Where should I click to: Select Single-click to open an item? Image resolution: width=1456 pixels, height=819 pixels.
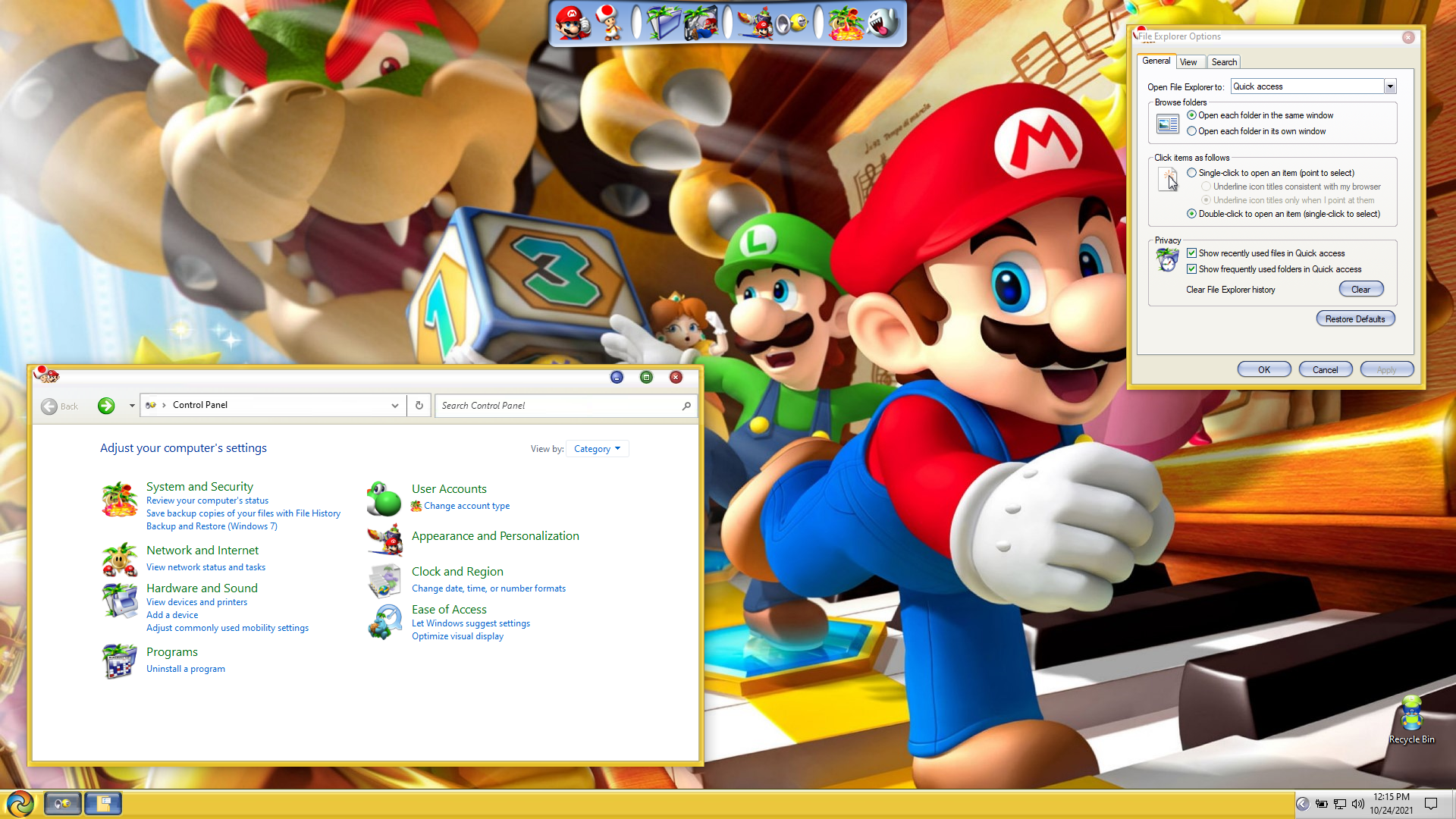tap(1192, 173)
